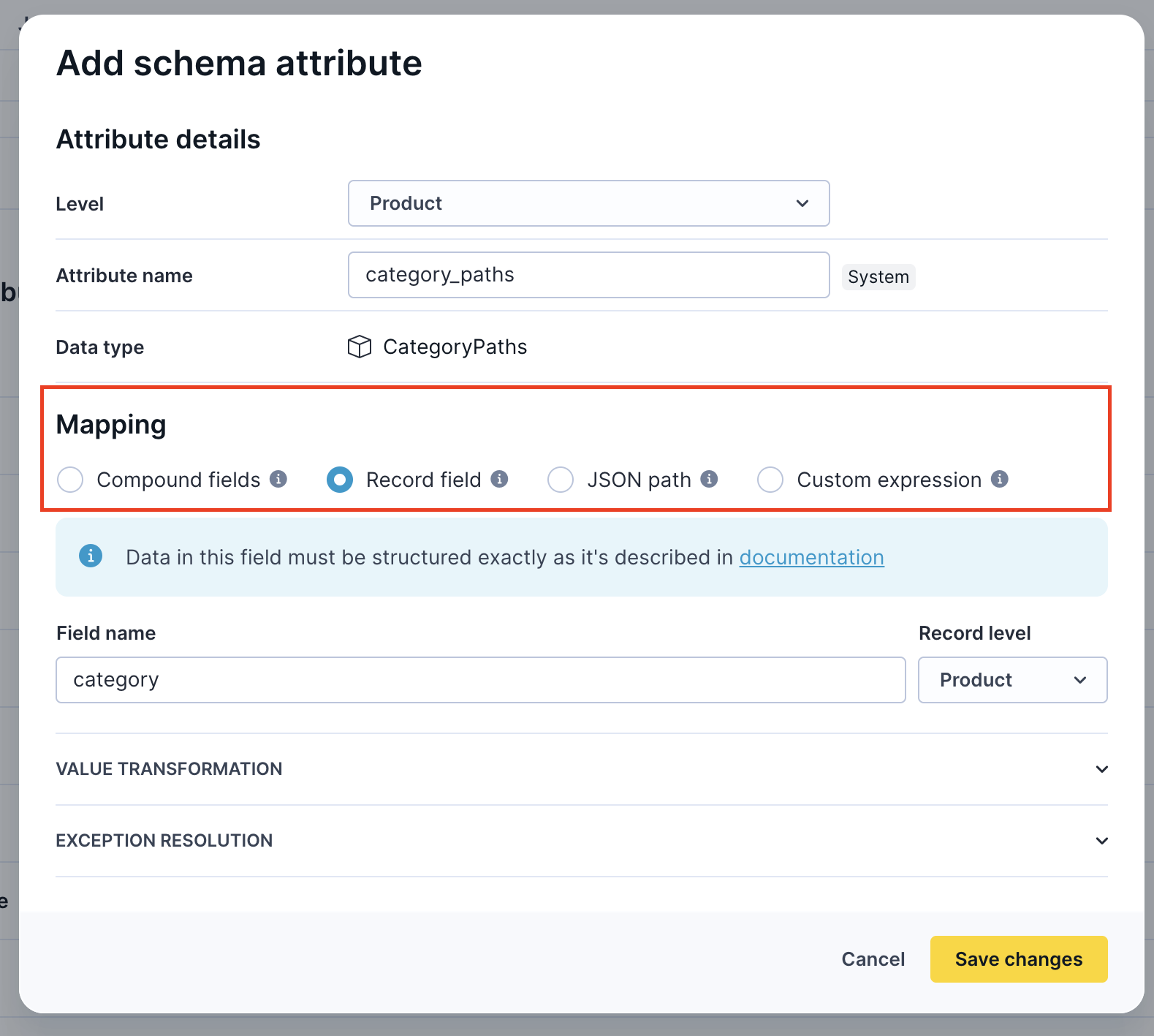Click info icon next to JSON path
The width and height of the screenshot is (1154, 1036).
709,479
